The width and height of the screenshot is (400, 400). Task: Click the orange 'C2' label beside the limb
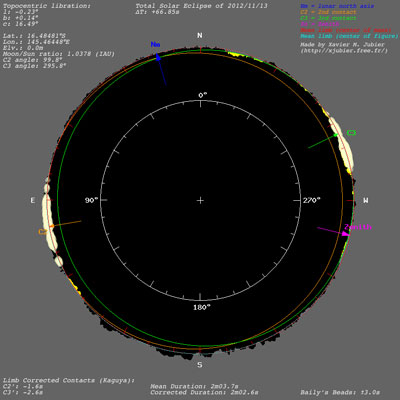pos(42,232)
